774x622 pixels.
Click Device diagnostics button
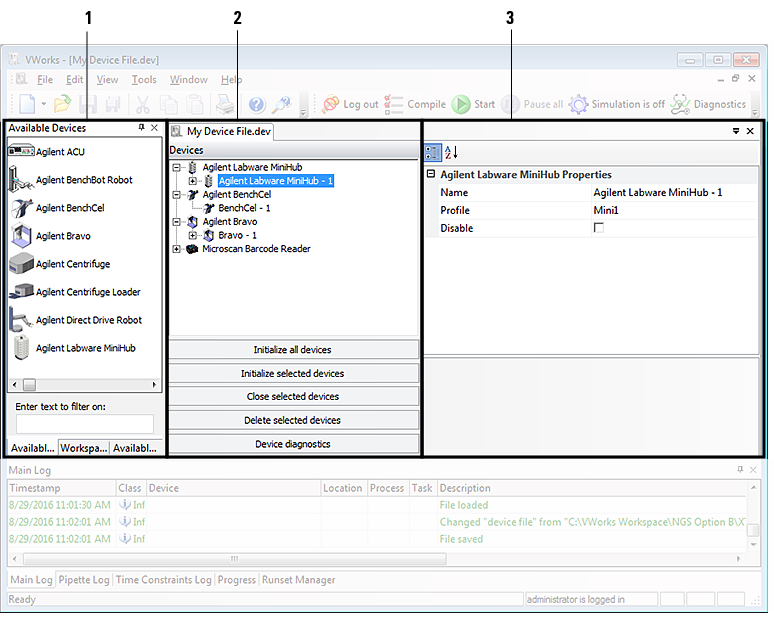(x=293, y=444)
